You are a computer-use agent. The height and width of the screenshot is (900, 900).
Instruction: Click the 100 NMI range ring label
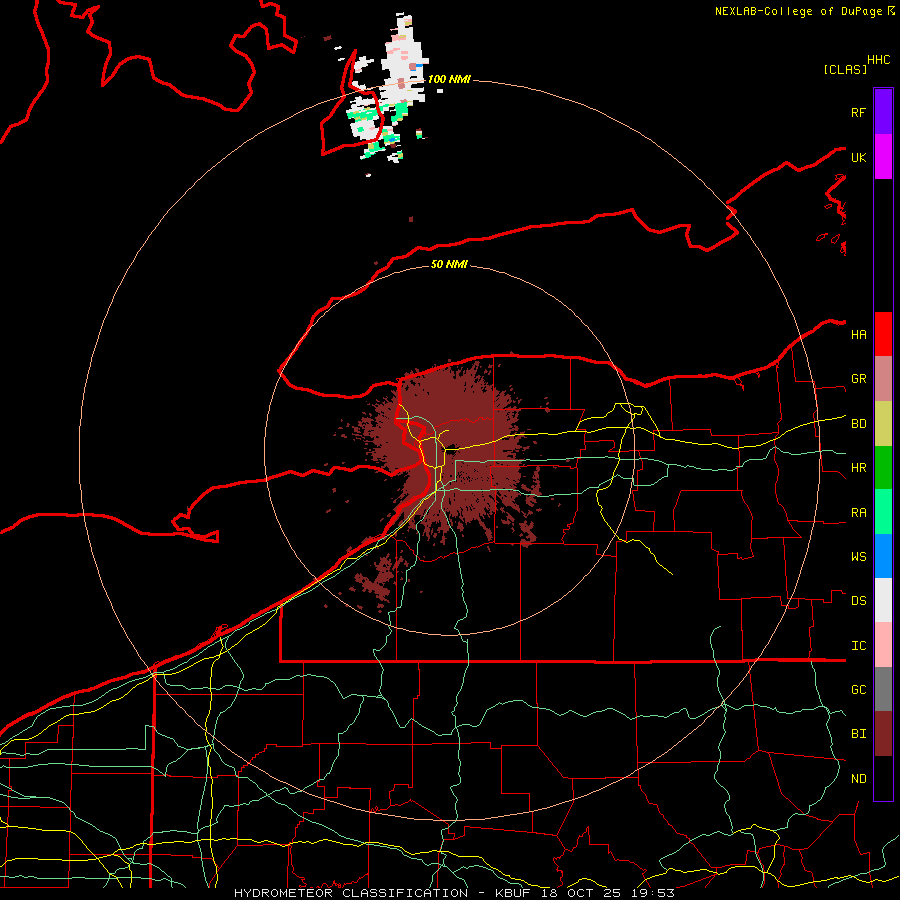[x=449, y=79]
